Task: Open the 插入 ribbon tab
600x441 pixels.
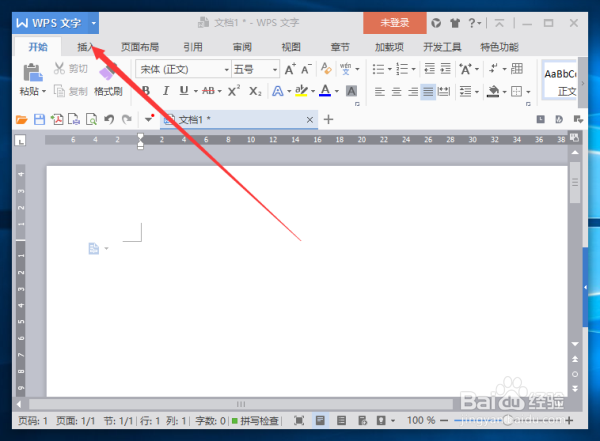Action: tap(85, 47)
